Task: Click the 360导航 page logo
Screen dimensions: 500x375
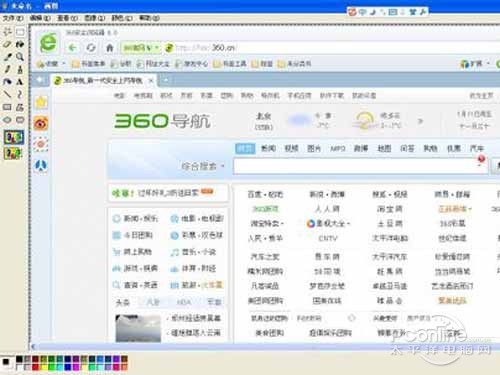Action: click(x=162, y=121)
